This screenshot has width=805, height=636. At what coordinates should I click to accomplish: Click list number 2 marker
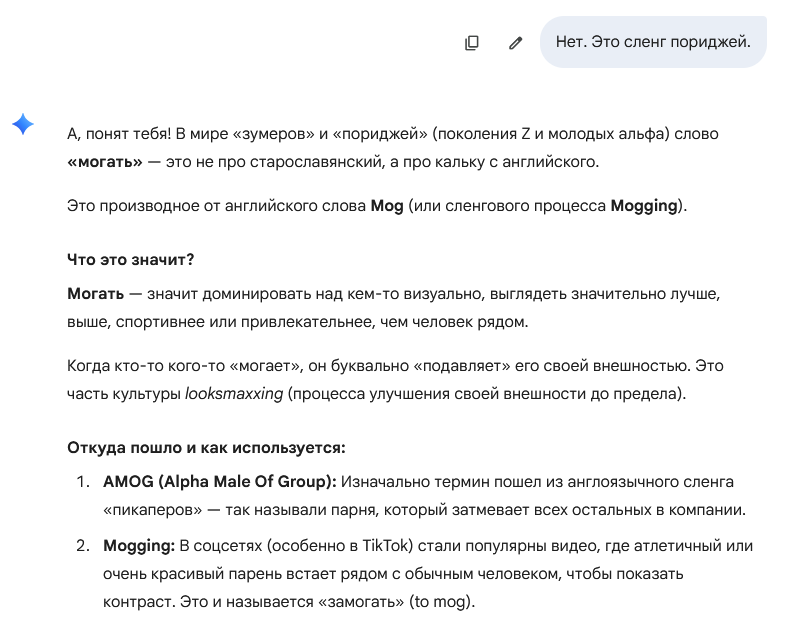point(83,546)
